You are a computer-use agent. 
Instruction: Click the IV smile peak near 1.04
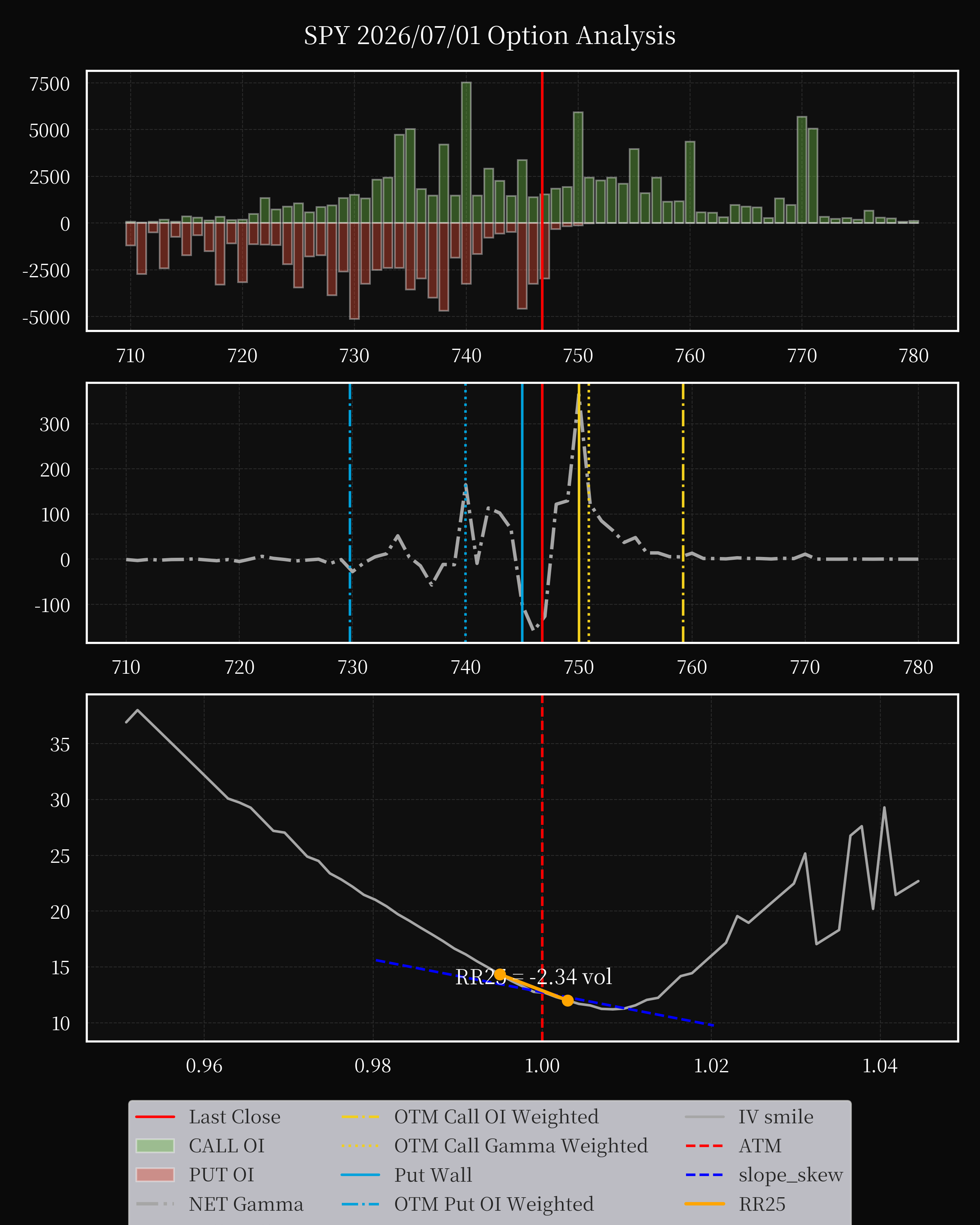(x=884, y=807)
